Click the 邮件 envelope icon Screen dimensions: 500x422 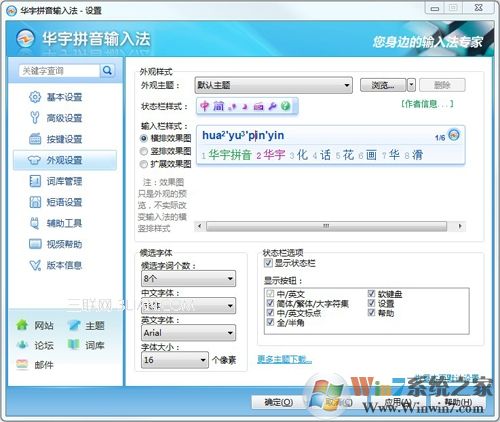click(22, 364)
